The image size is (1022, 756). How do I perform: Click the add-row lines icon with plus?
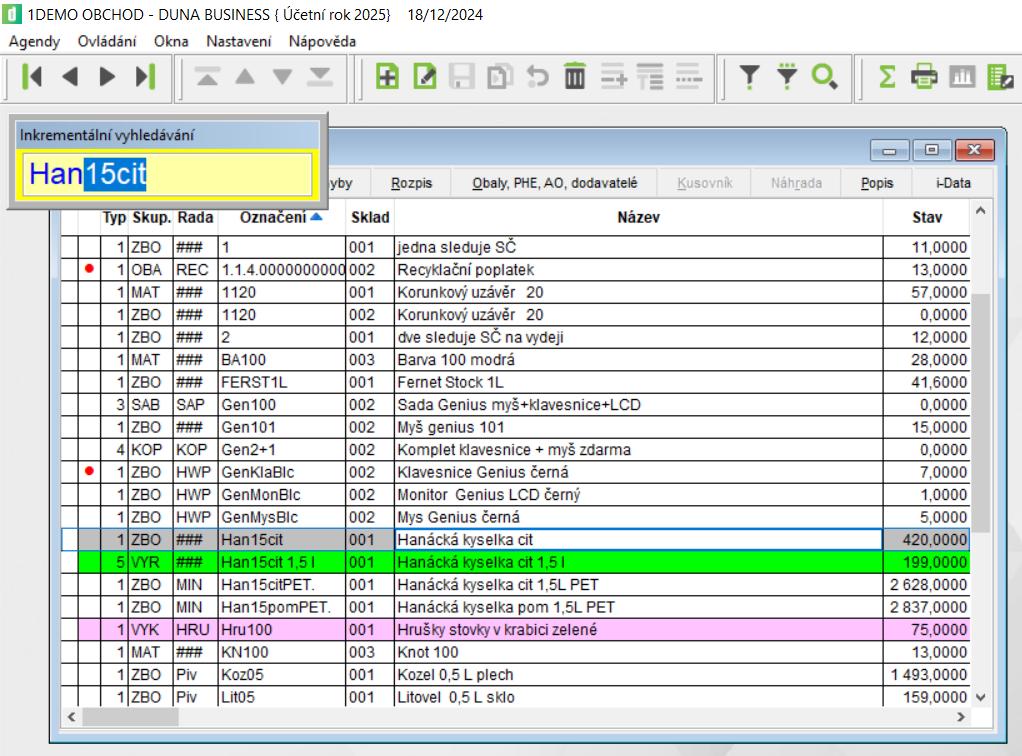(613, 77)
